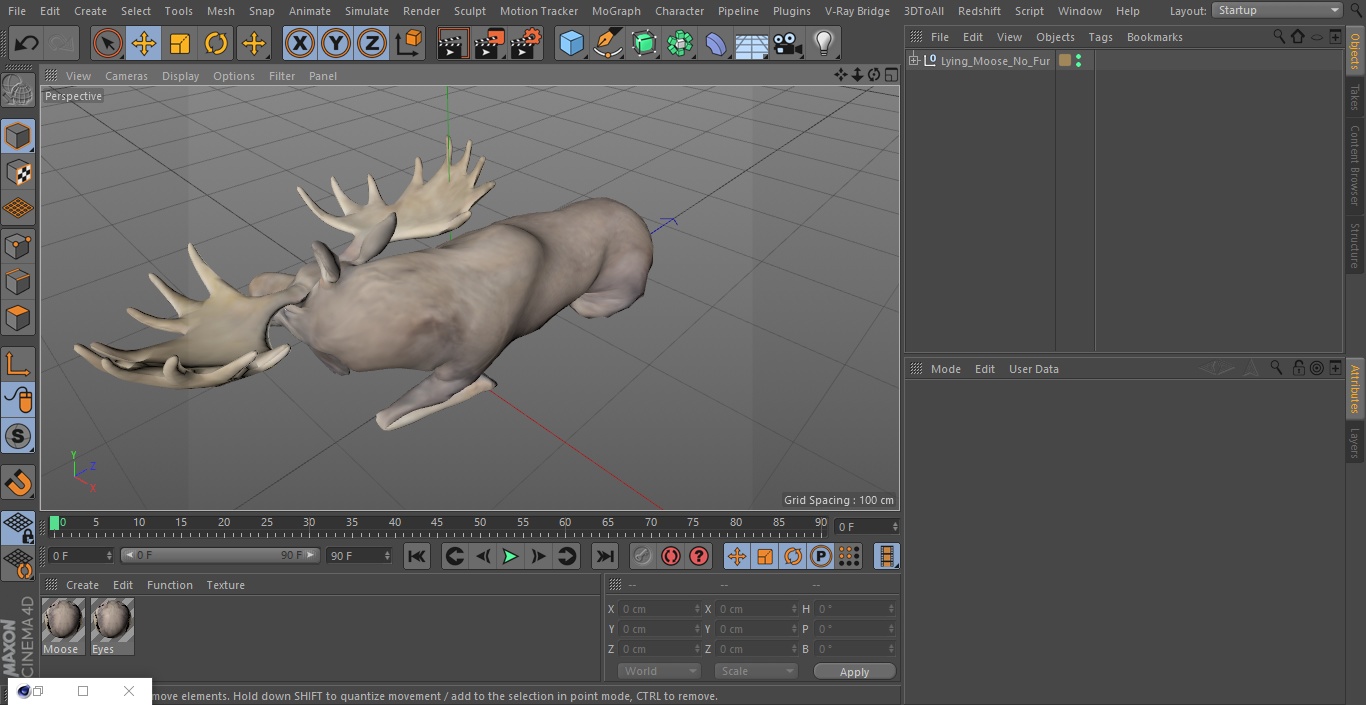
Task: Click the Apply coordinates button
Action: (854, 672)
